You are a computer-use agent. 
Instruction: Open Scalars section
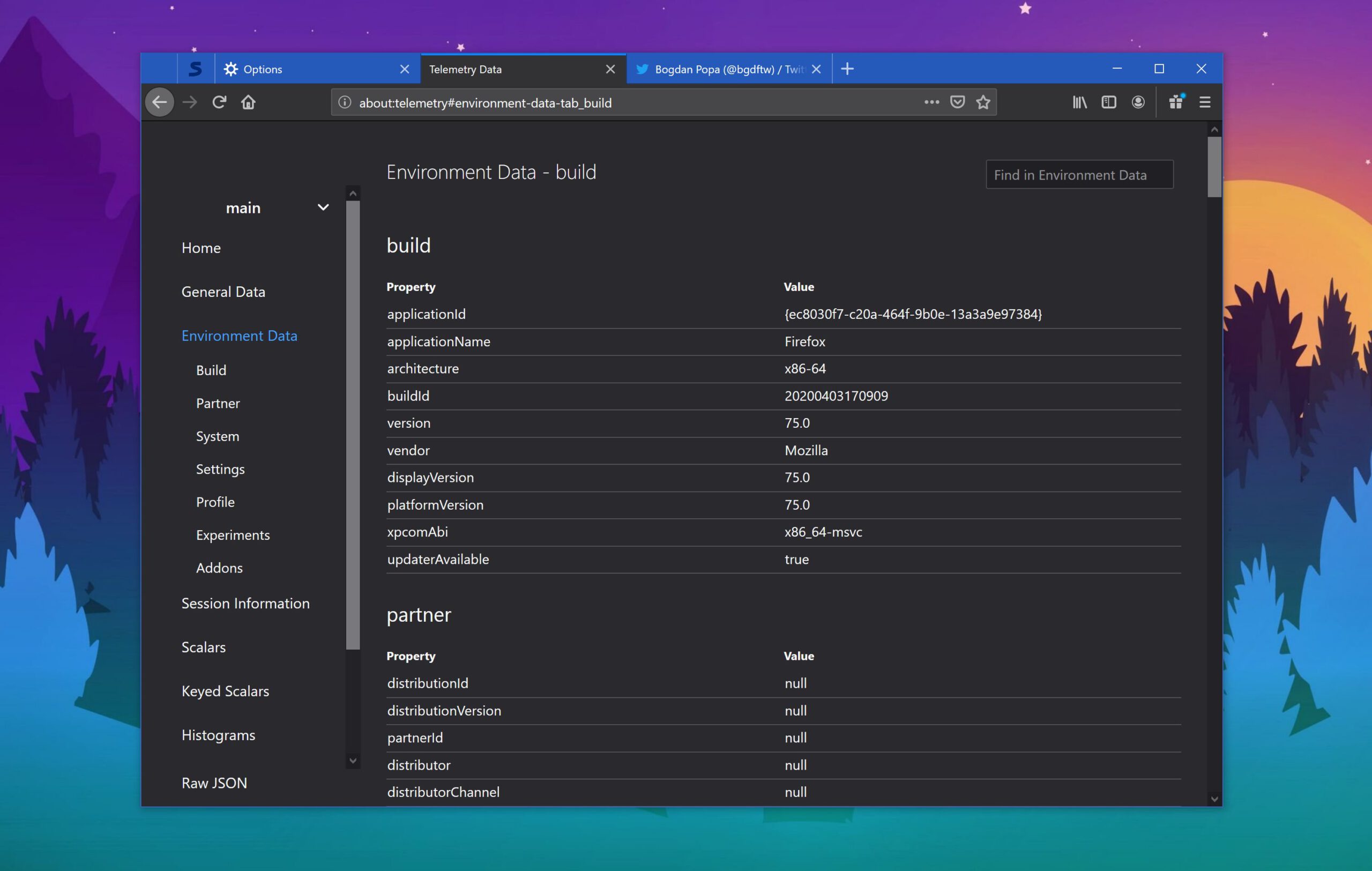pos(204,647)
